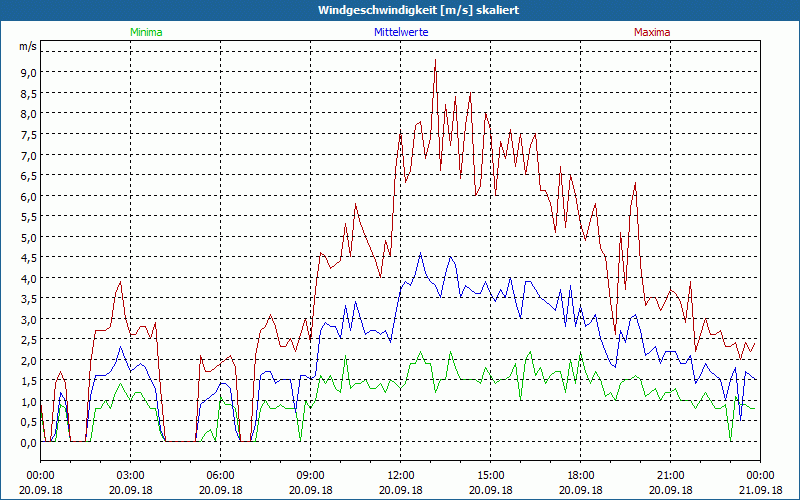
Task: Click the 5,5 y-axis value
Action: (29, 217)
